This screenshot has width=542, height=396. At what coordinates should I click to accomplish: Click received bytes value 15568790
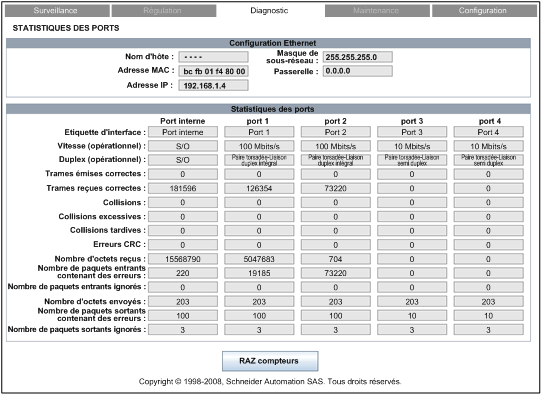click(x=183, y=259)
